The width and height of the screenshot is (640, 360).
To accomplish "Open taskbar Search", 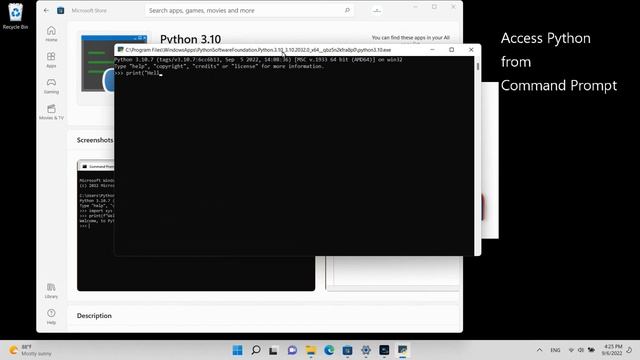I will coord(256,350).
